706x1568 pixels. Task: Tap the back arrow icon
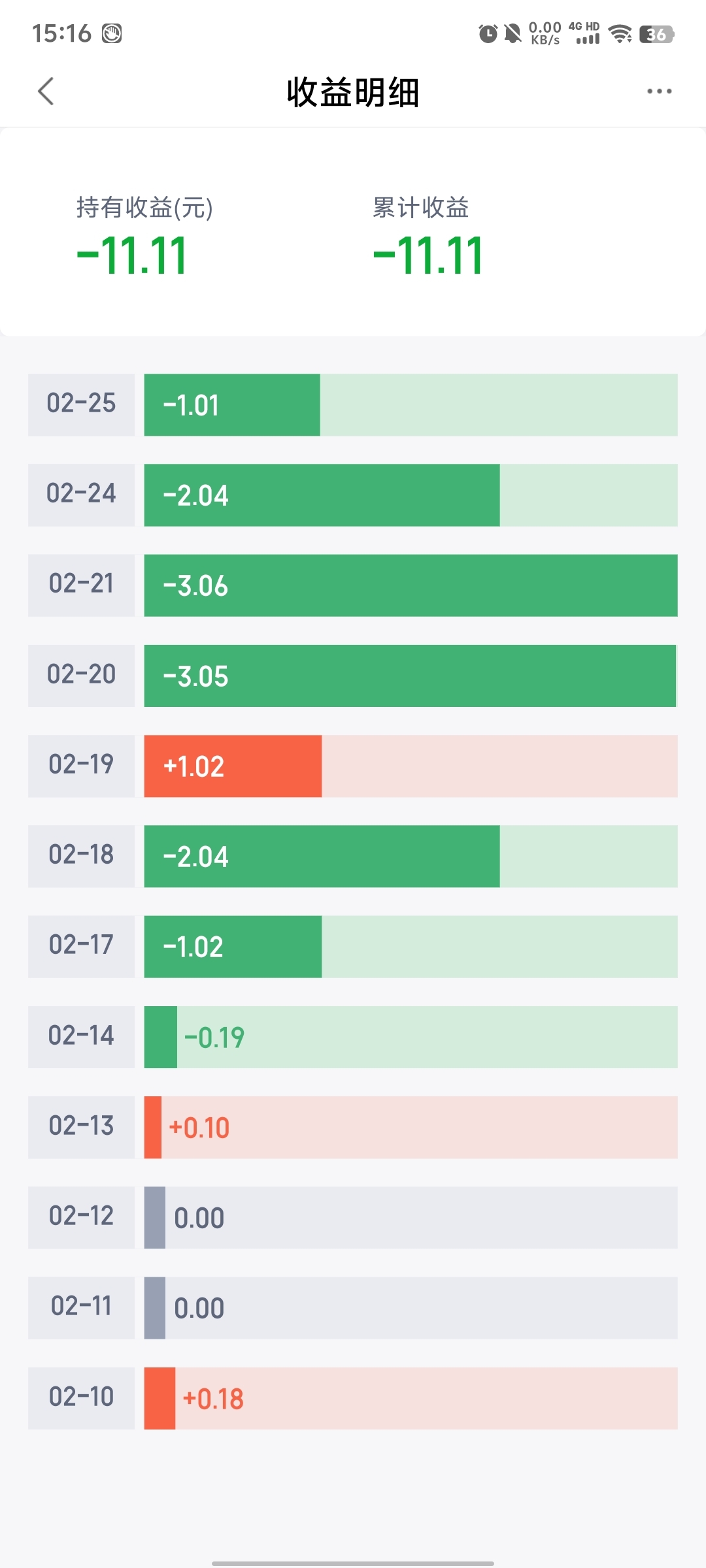click(x=46, y=91)
